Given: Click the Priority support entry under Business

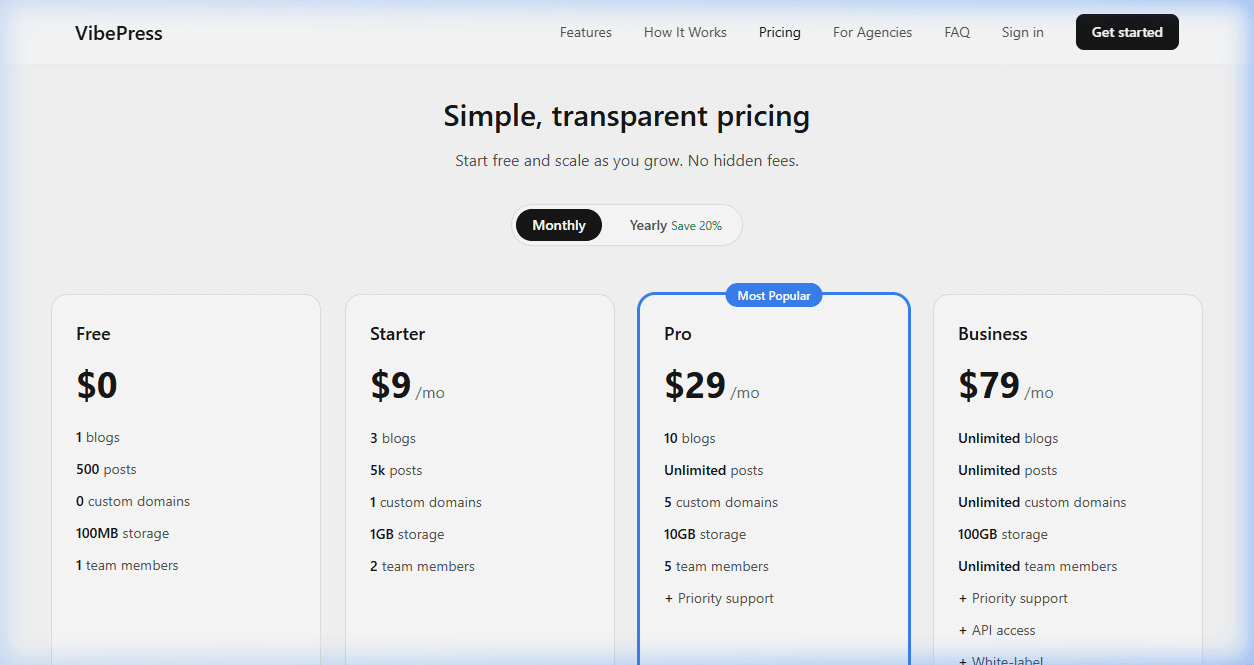Looking at the screenshot, I should click(1013, 598).
